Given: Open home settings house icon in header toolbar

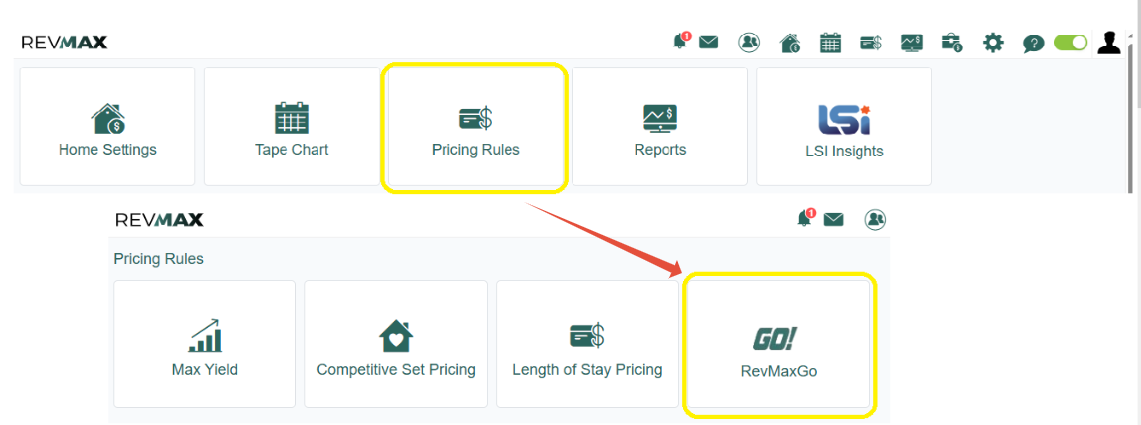Looking at the screenshot, I should [790, 43].
